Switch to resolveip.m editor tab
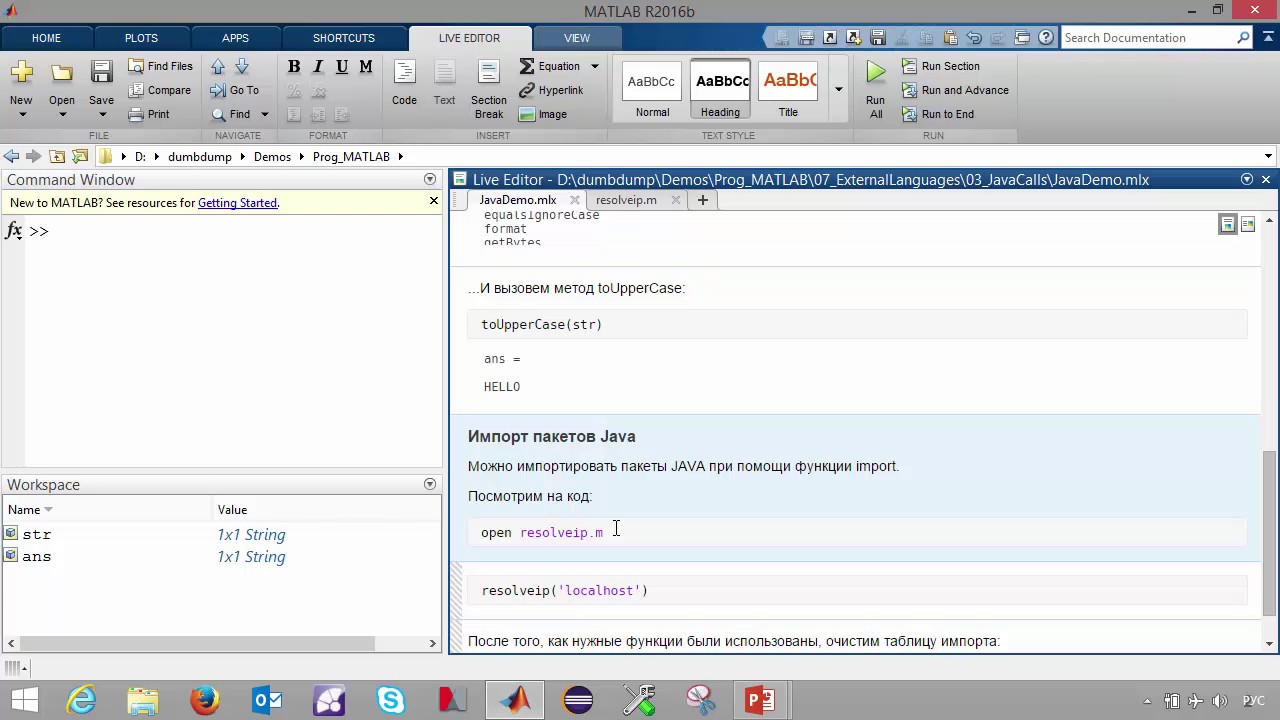 (626, 200)
